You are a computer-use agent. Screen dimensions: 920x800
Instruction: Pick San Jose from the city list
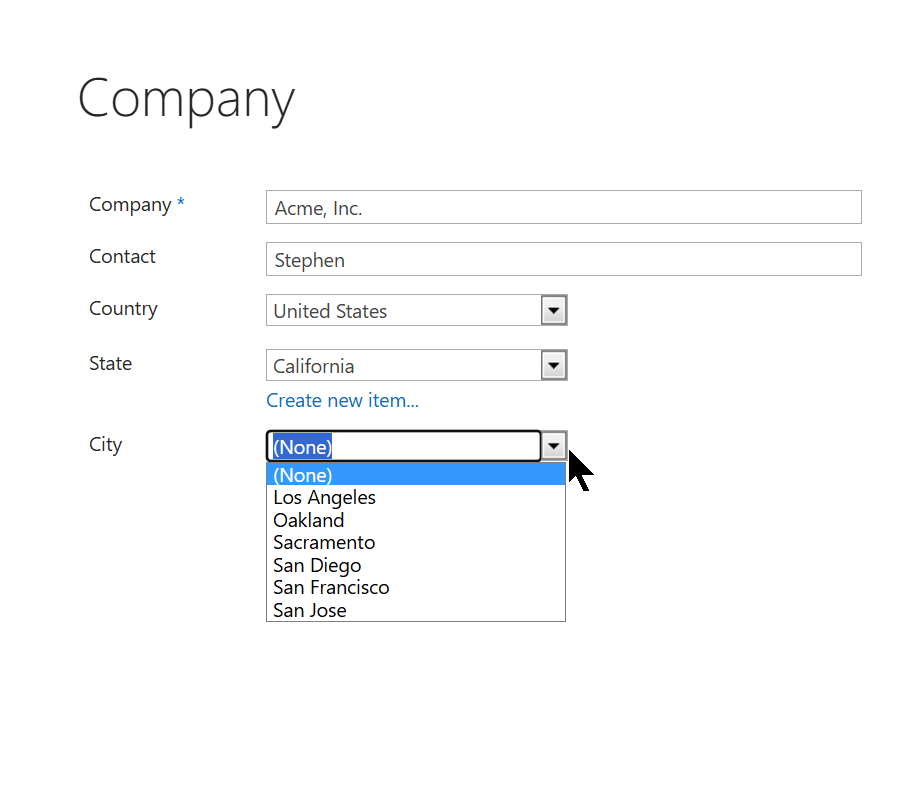click(415, 610)
